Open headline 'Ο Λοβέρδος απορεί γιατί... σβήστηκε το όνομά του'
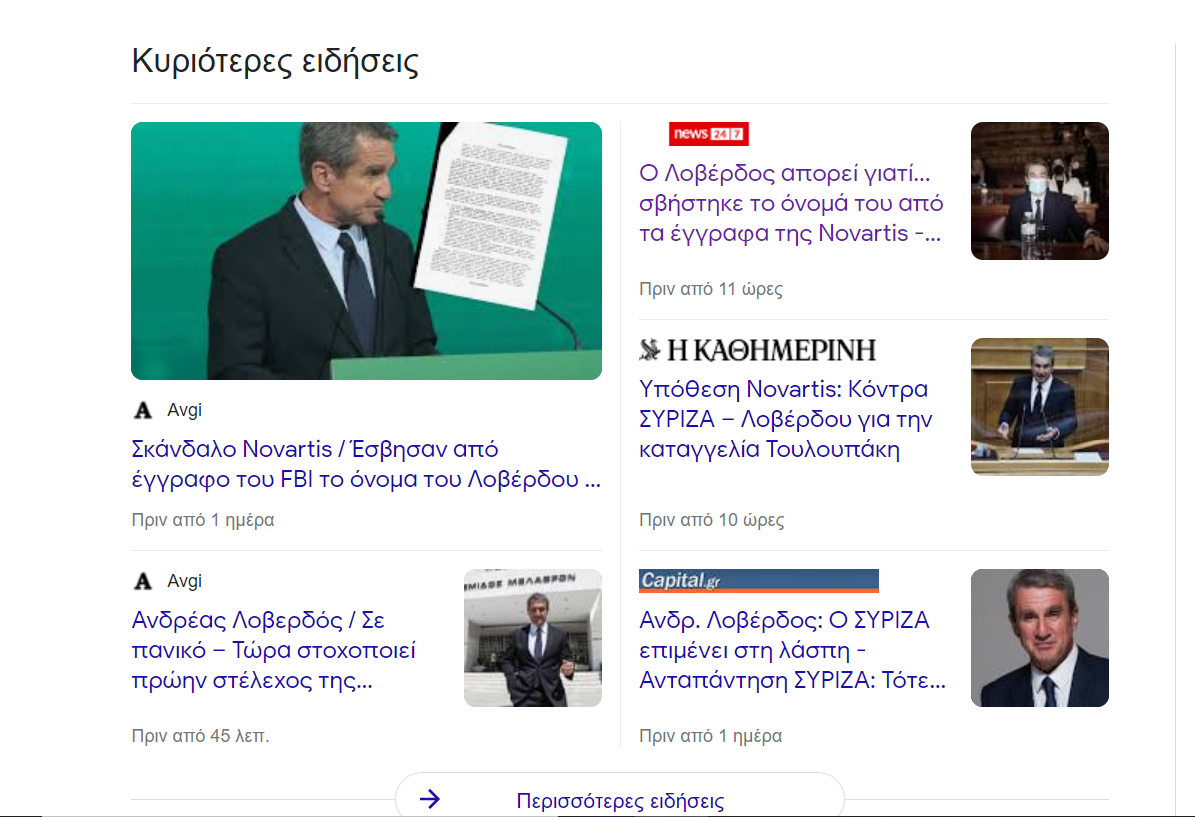 click(791, 203)
